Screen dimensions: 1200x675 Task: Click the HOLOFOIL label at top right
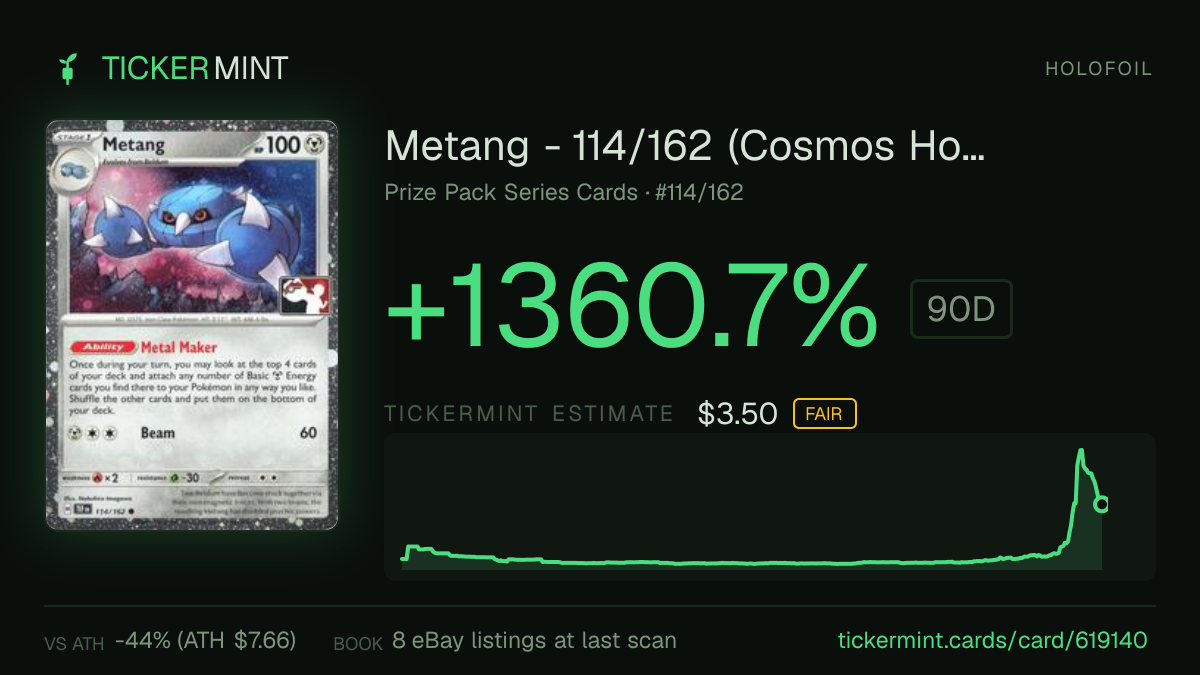1099,69
